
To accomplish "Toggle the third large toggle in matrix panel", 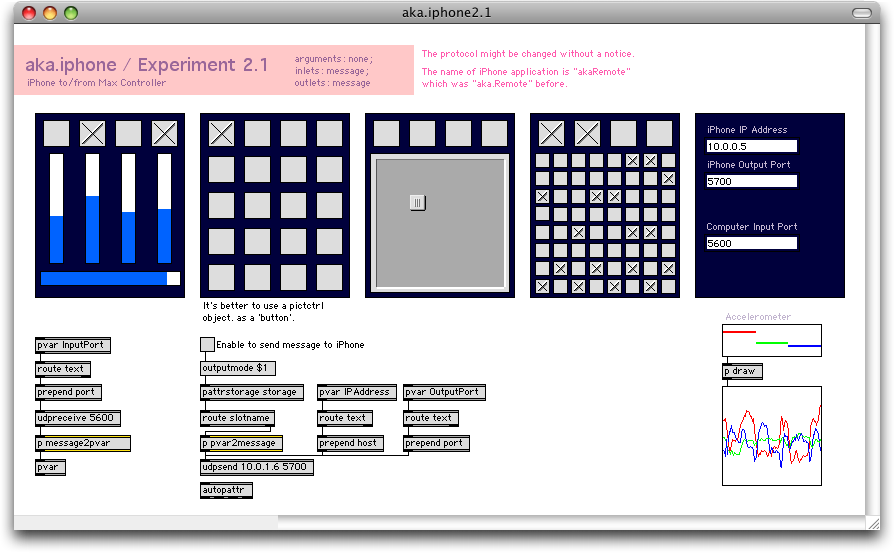I will (623, 133).
